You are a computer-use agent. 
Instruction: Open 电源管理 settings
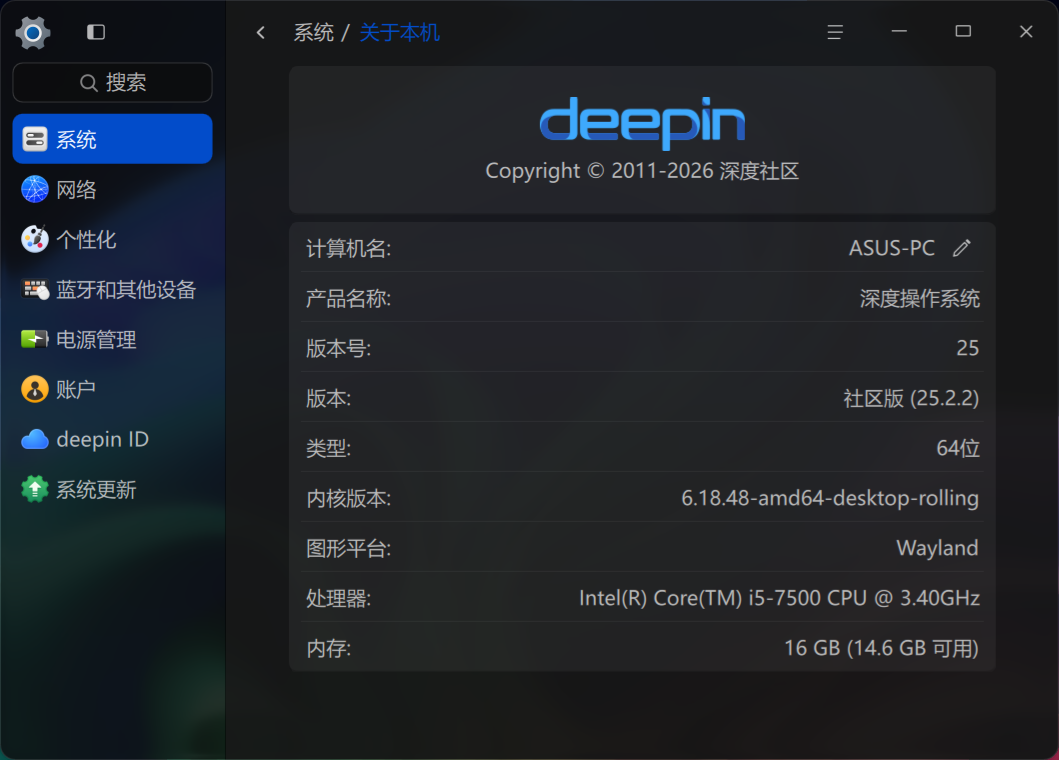[x=112, y=339]
